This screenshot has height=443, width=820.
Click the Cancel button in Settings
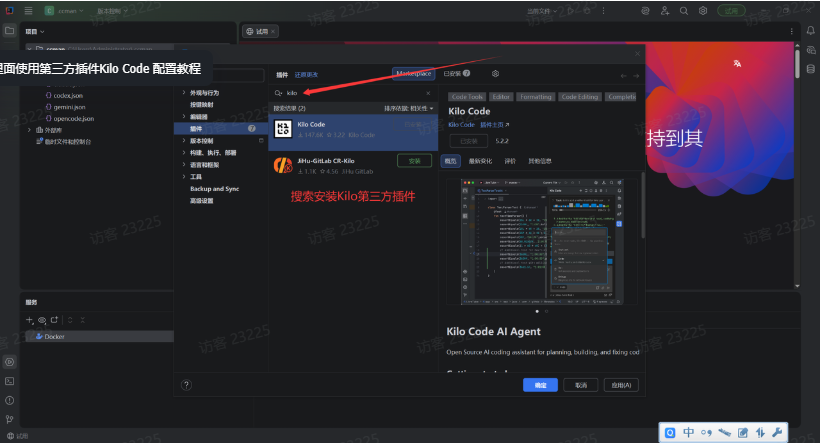click(x=580, y=385)
